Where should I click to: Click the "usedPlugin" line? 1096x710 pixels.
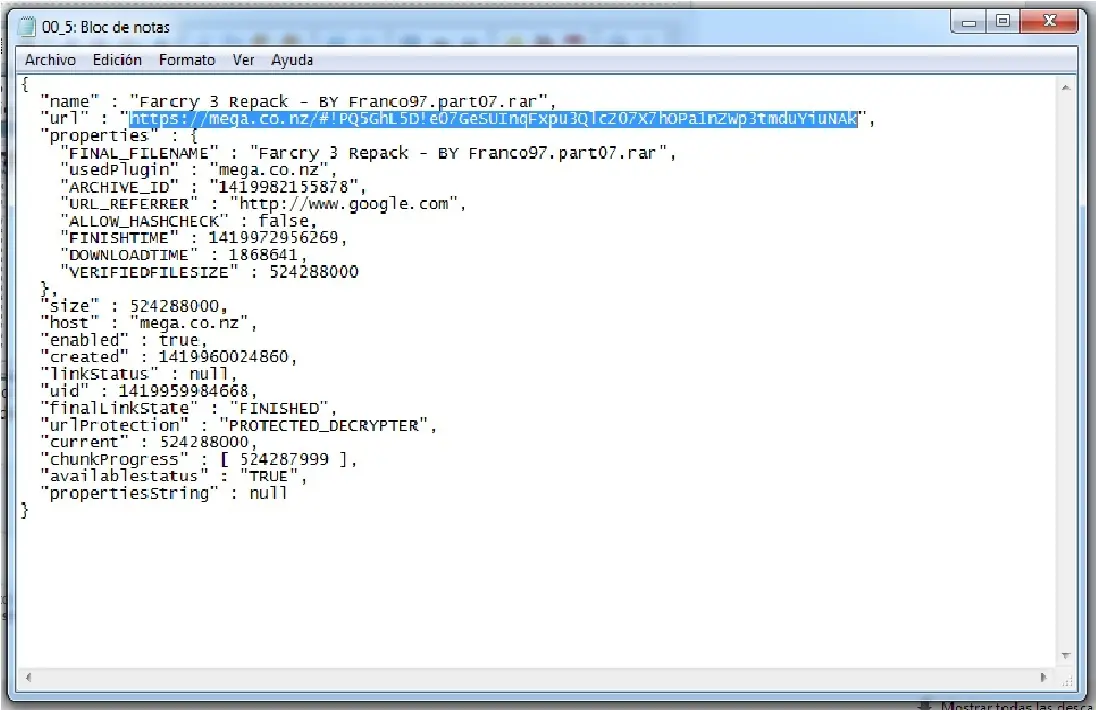(x=199, y=170)
